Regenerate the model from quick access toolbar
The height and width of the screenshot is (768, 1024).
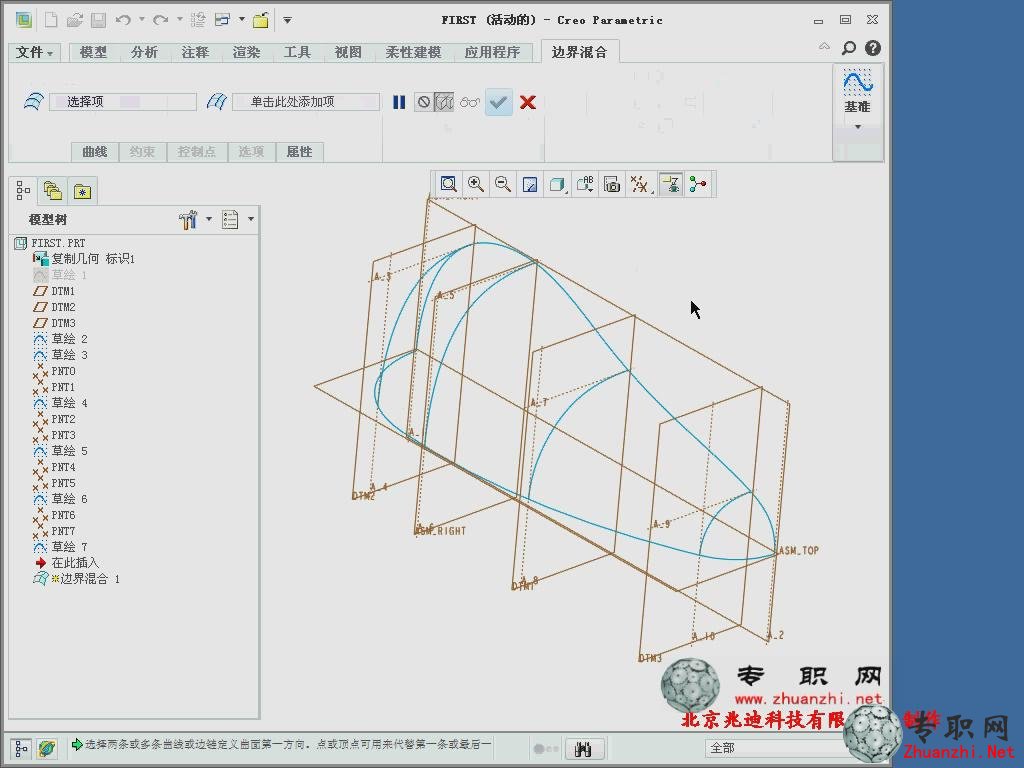point(198,20)
